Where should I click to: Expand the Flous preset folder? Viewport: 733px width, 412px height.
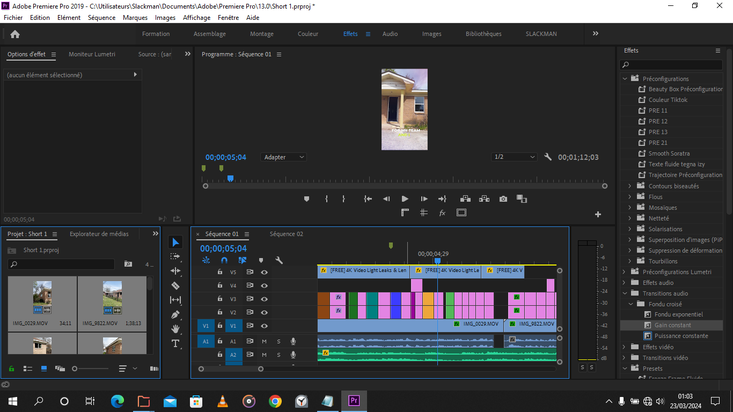630,197
